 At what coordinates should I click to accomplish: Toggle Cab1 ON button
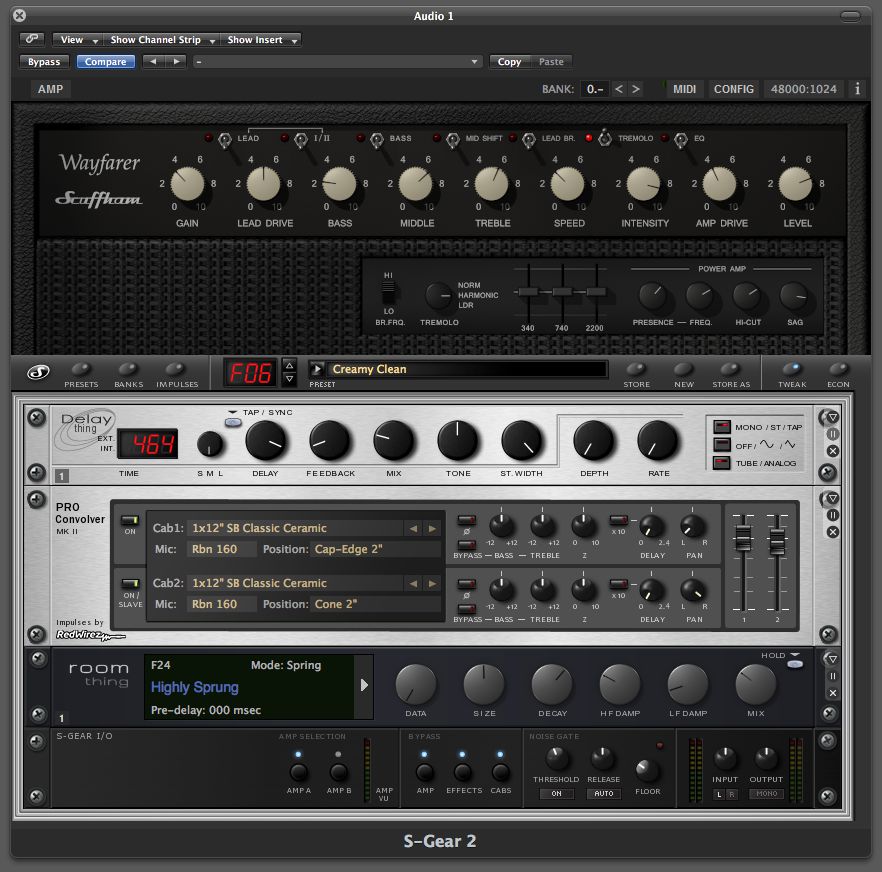pyautogui.click(x=130, y=520)
